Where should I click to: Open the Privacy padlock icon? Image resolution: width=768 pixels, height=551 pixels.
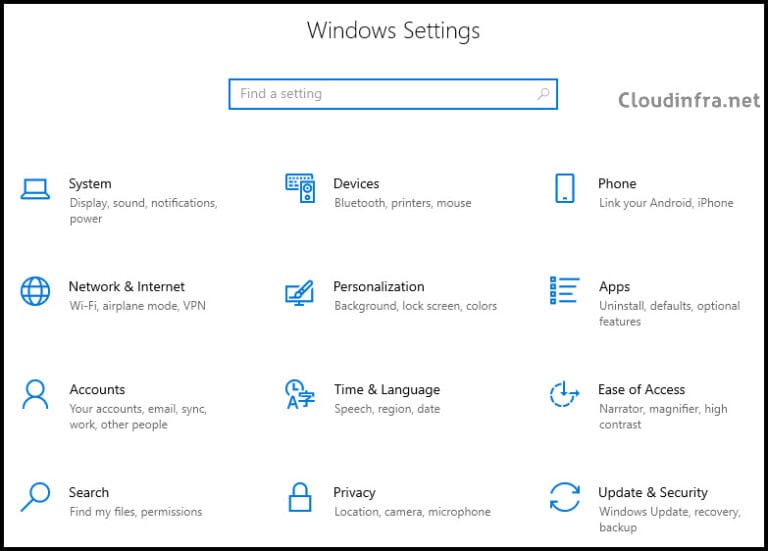click(x=300, y=497)
